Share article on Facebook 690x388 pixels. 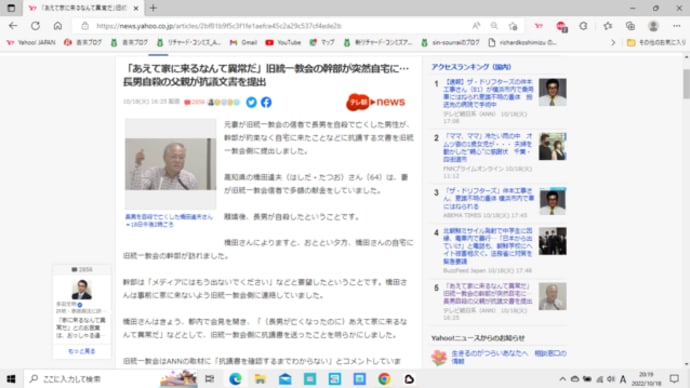pyautogui.click(x=266, y=102)
